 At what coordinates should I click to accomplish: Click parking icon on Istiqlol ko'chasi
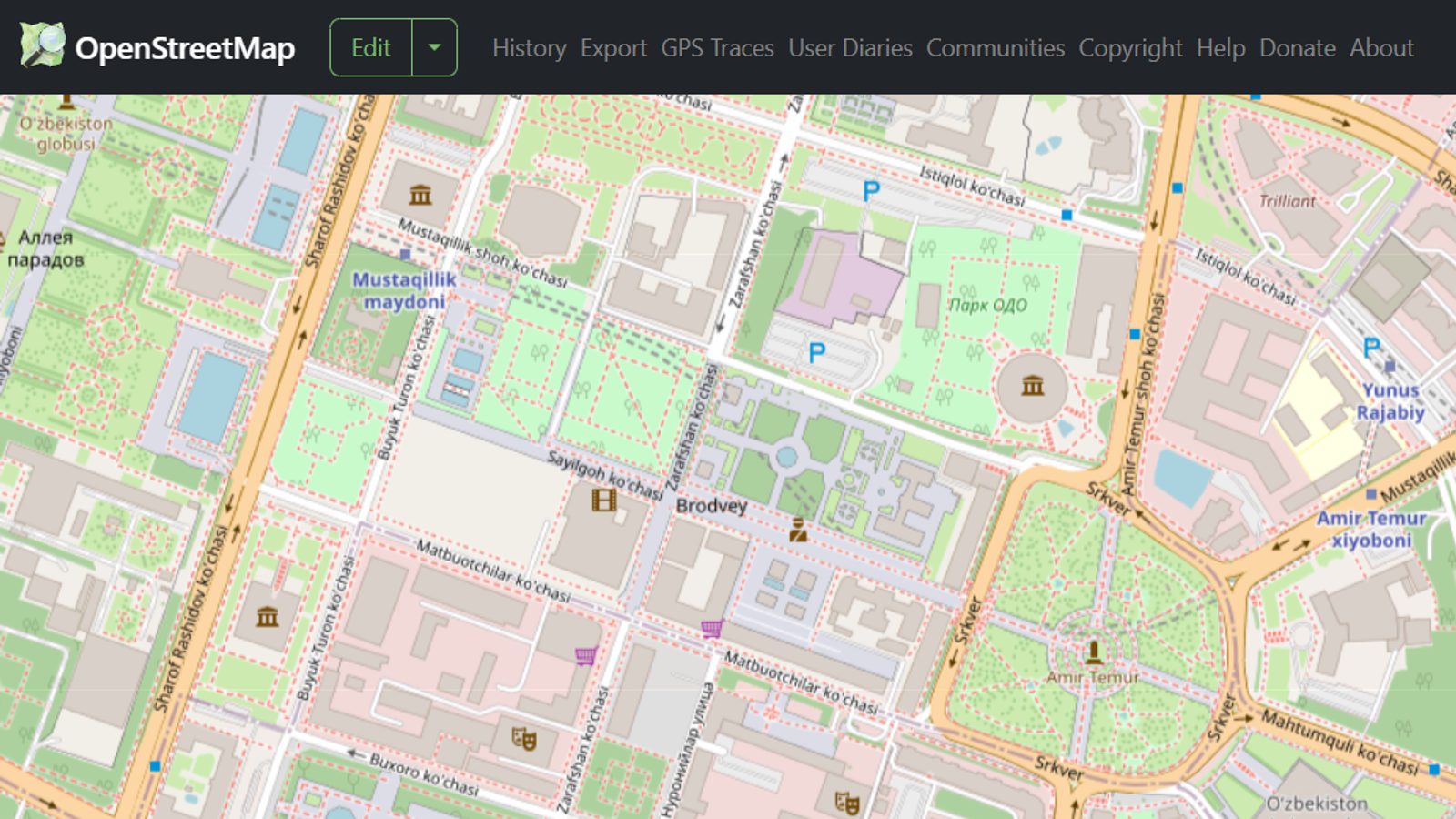871,191
